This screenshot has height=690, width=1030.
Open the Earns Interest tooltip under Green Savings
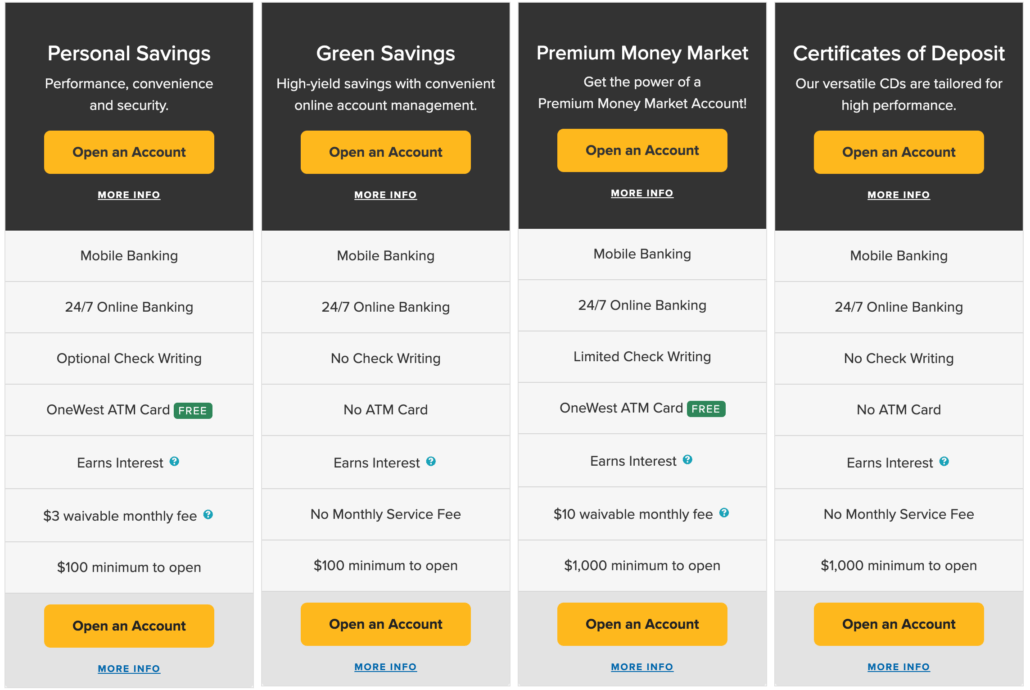(432, 462)
